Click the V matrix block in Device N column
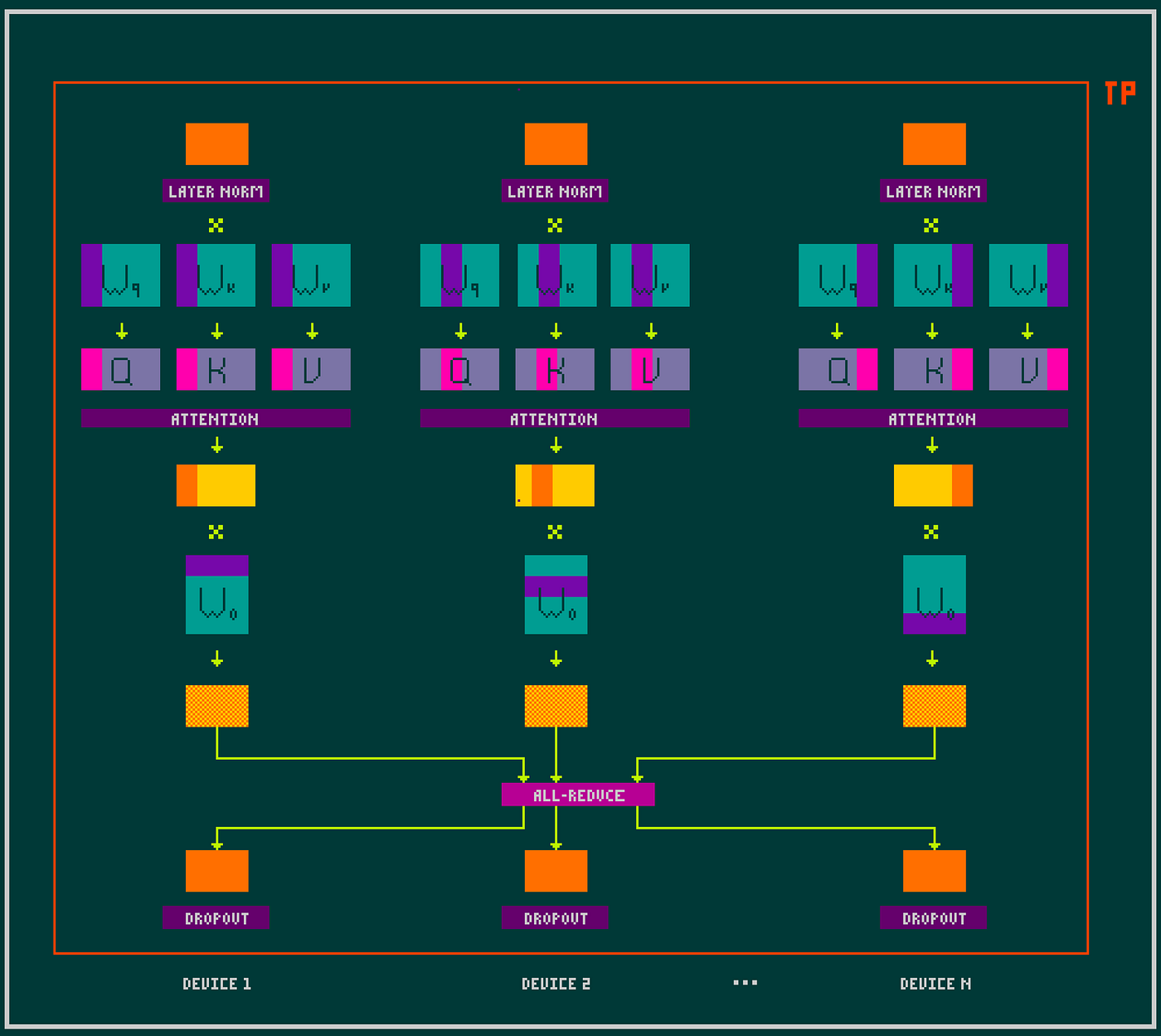 (1028, 369)
